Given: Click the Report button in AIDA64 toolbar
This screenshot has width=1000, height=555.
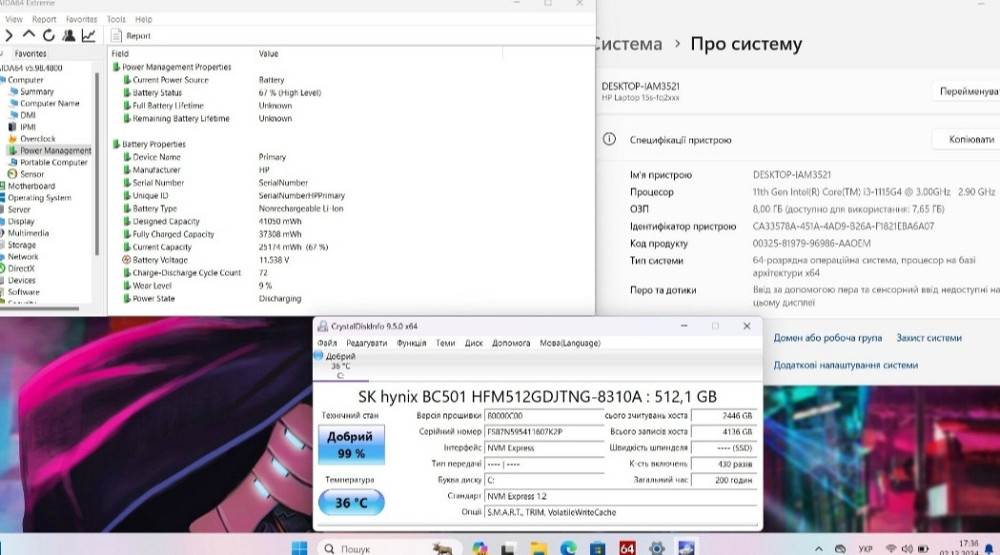Looking at the screenshot, I should 131,36.
